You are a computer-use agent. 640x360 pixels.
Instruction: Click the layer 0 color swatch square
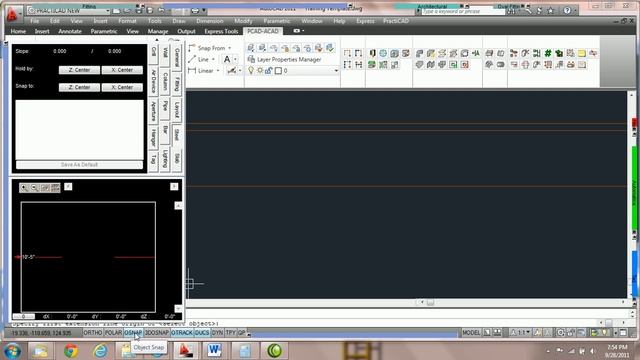point(278,71)
